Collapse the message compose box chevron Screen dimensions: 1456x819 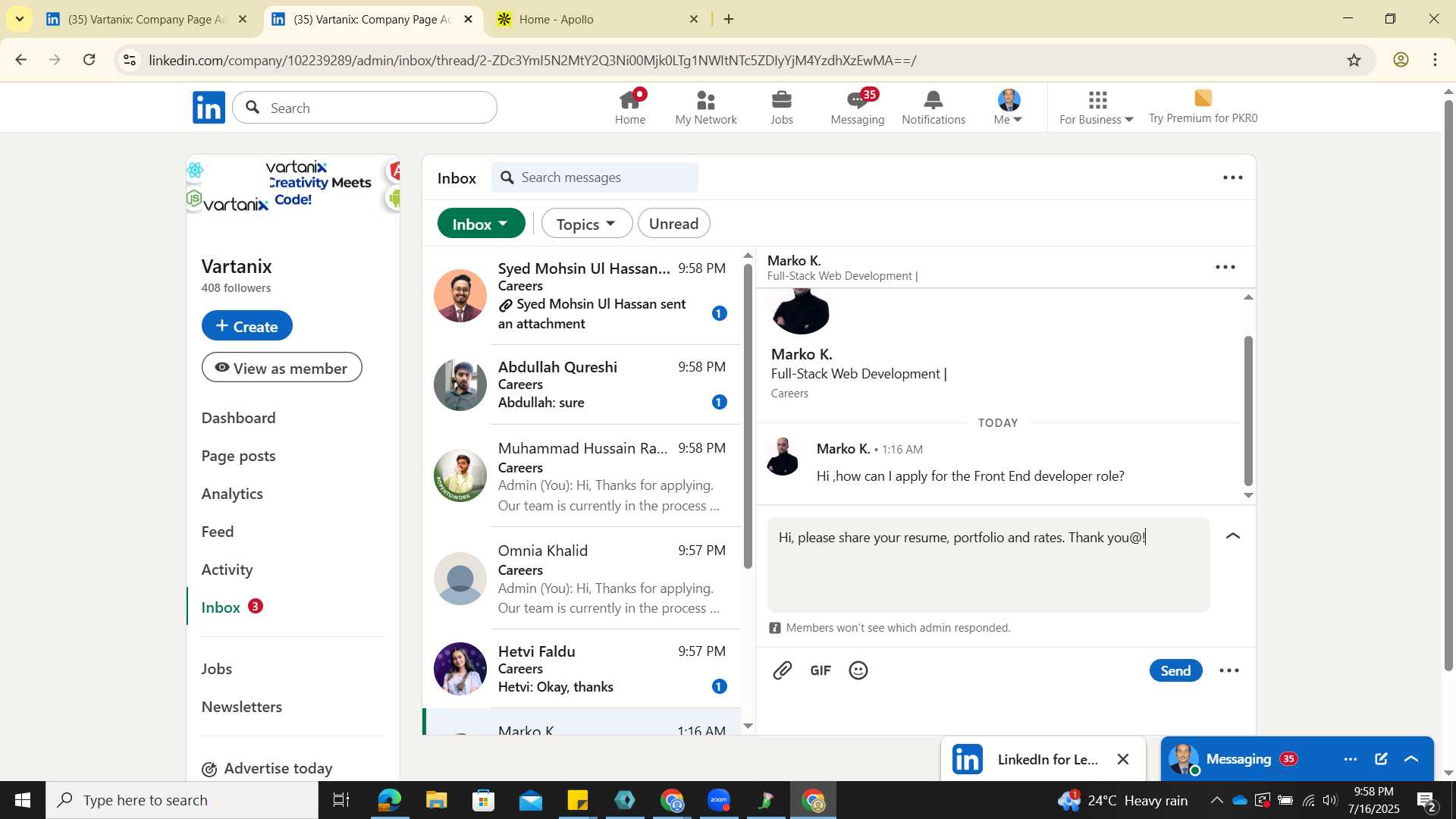(x=1233, y=536)
